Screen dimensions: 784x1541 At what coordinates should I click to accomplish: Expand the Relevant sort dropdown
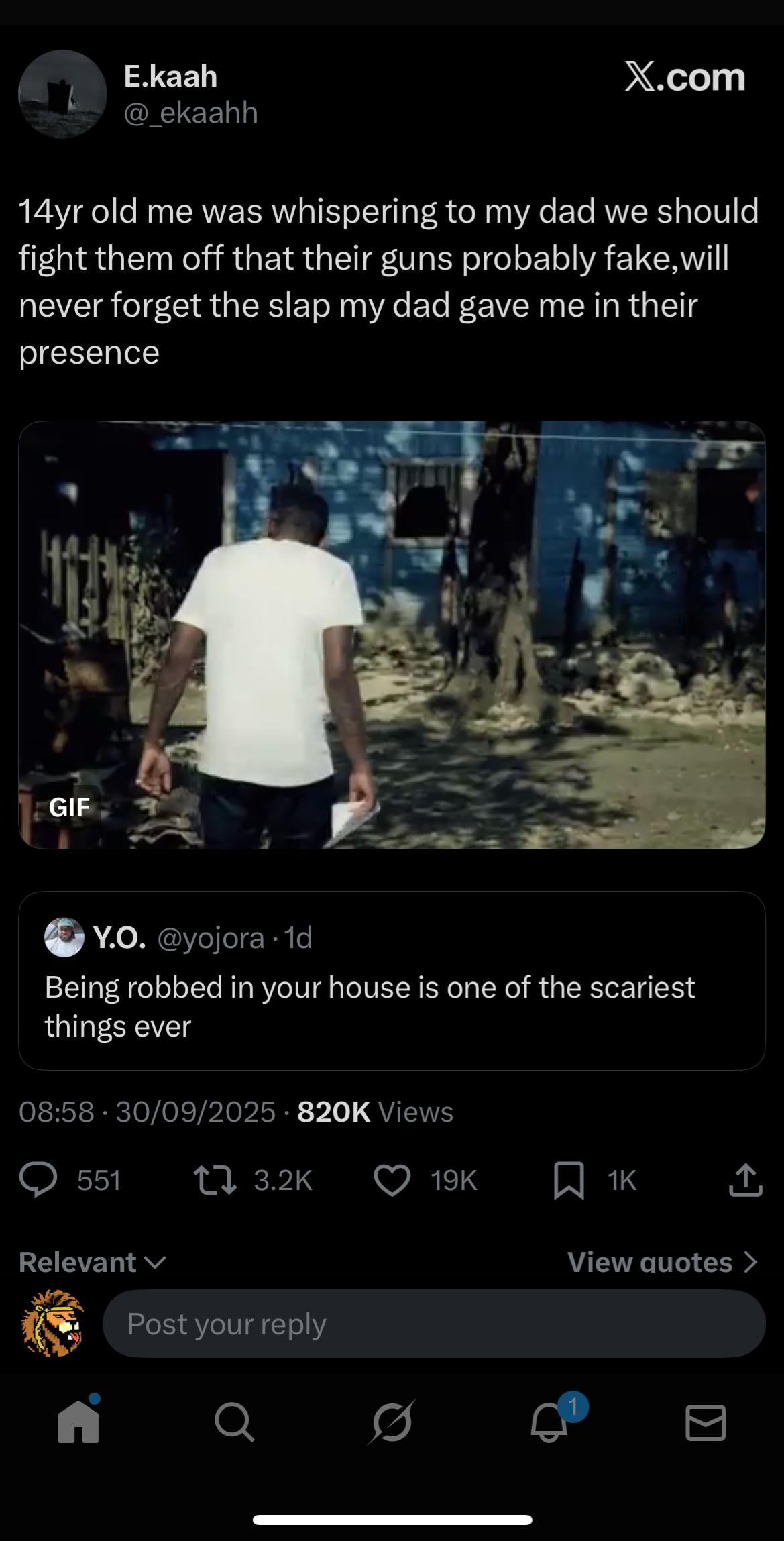click(92, 1262)
